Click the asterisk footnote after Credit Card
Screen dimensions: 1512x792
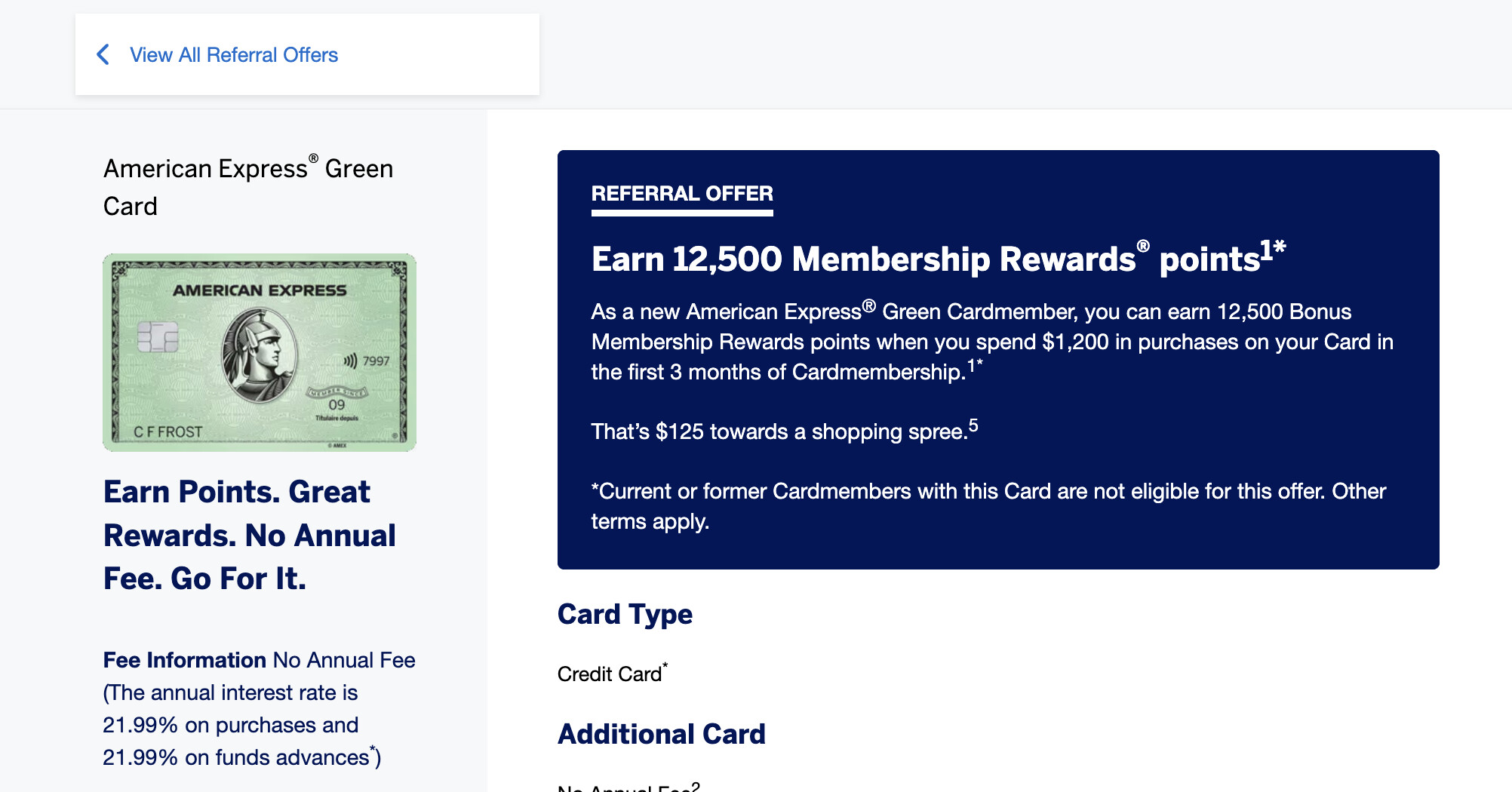point(665,665)
